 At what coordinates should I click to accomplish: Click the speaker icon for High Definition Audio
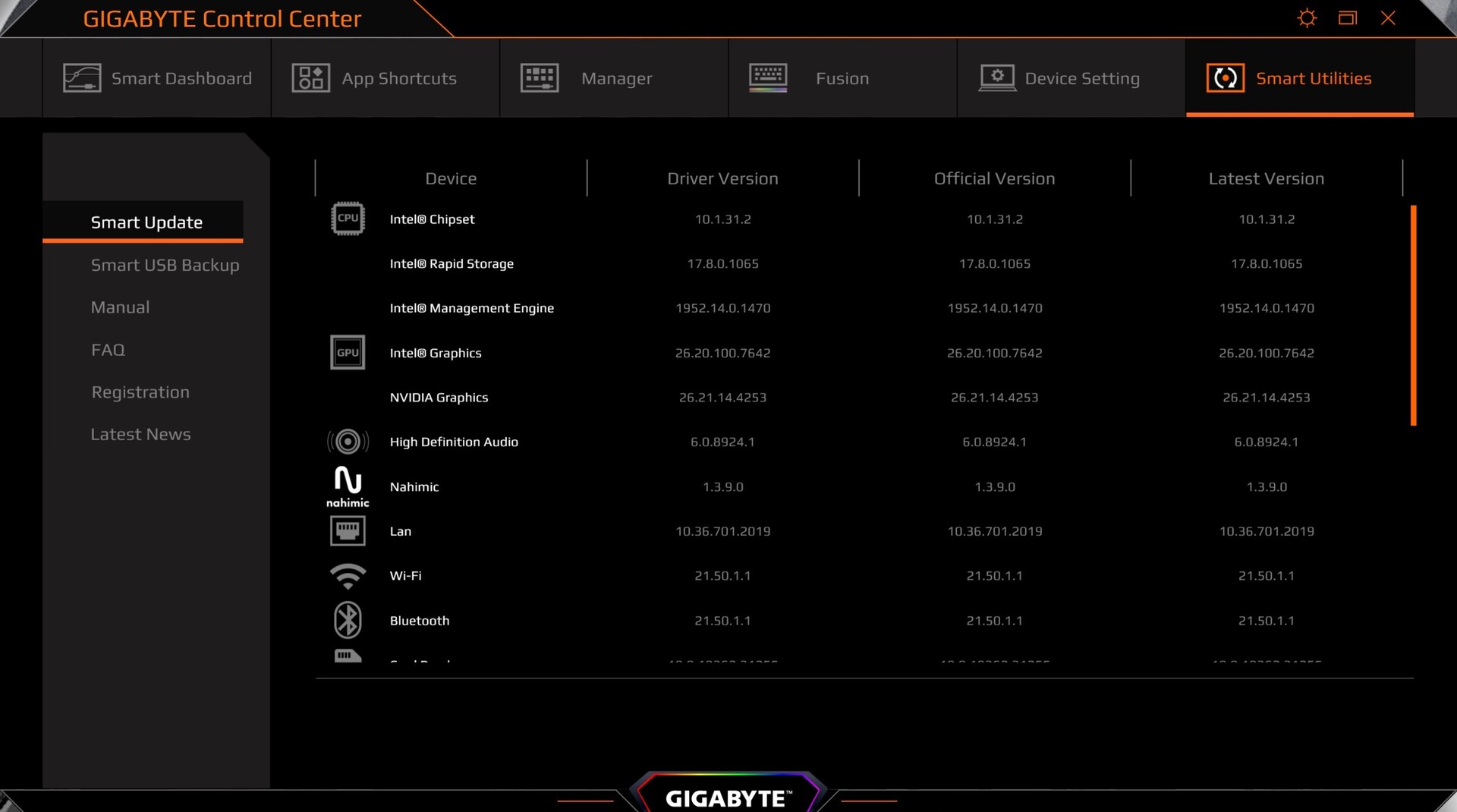(x=348, y=442)
